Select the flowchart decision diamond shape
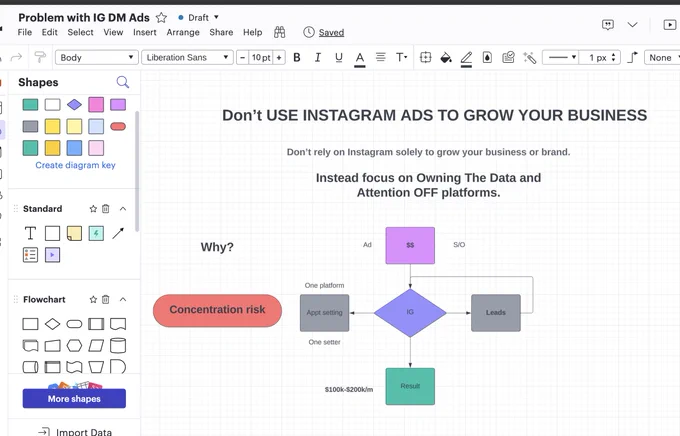This screenshot has height=436, width=680. tap(52, 324)
